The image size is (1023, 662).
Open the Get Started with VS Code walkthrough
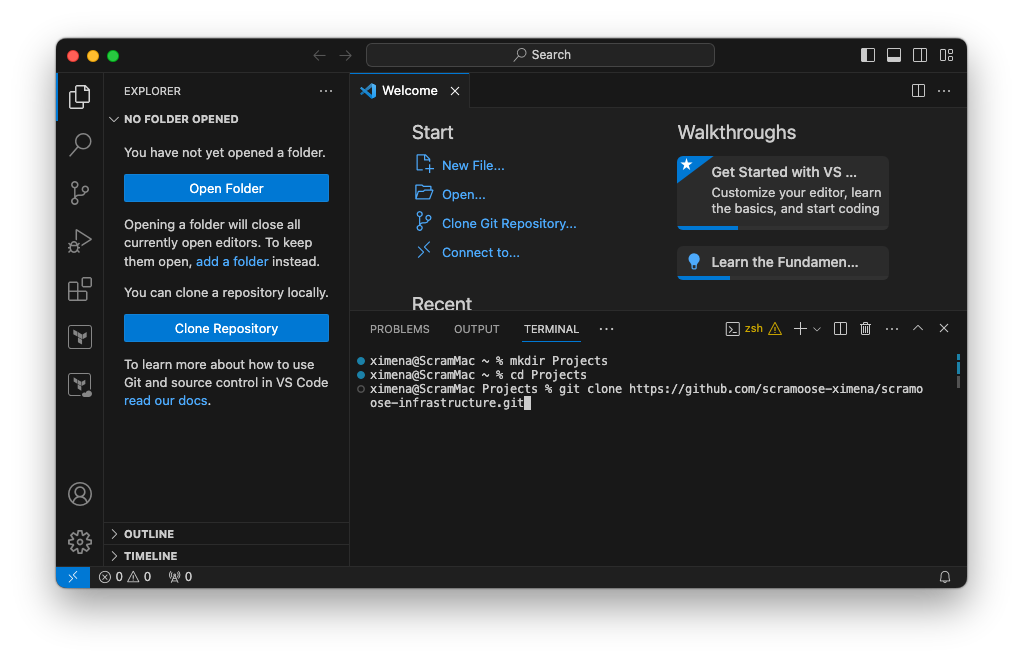tap(782, 192)
